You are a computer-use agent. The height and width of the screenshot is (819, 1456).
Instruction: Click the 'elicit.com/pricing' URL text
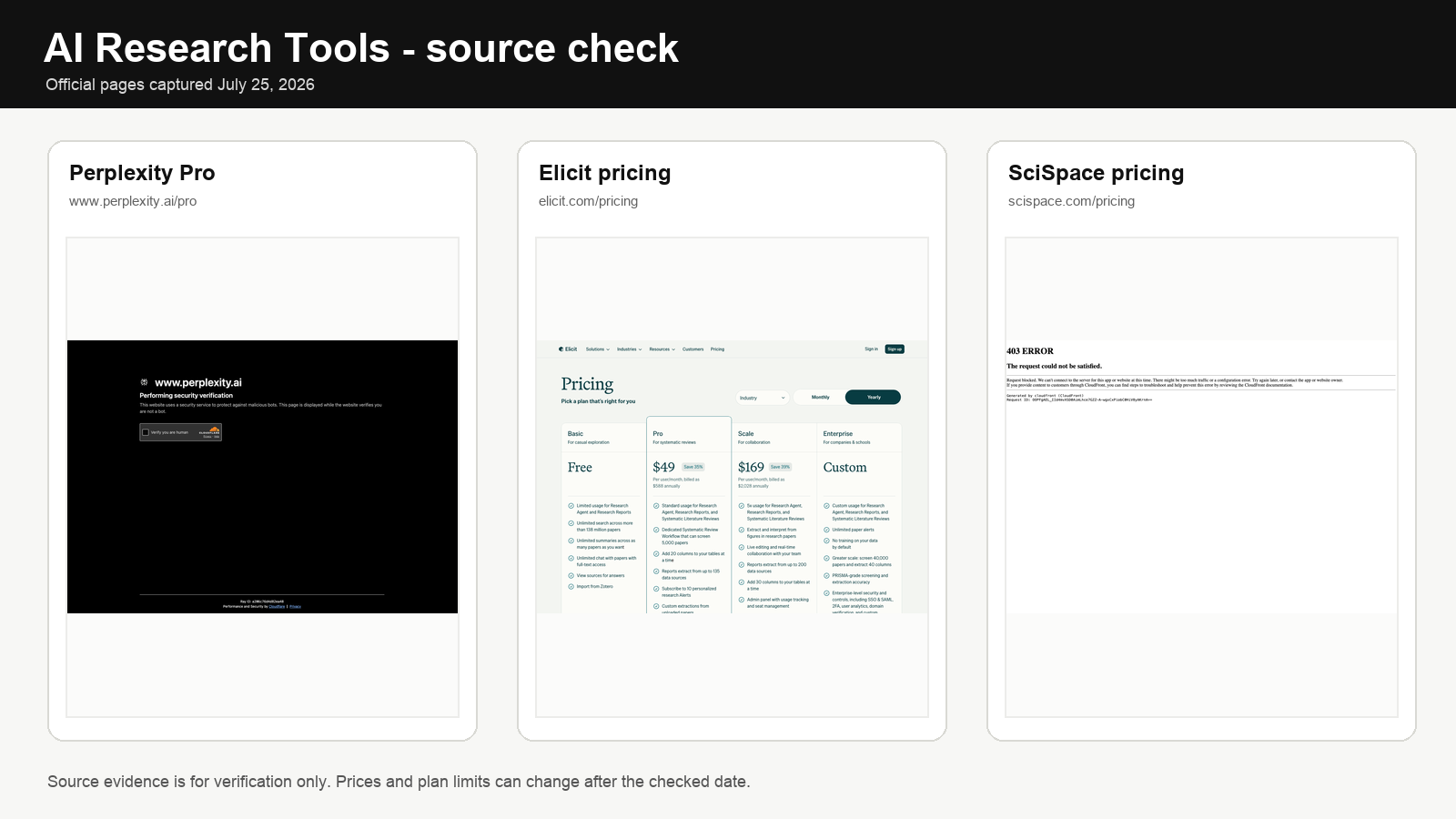[x=588, y=201]
